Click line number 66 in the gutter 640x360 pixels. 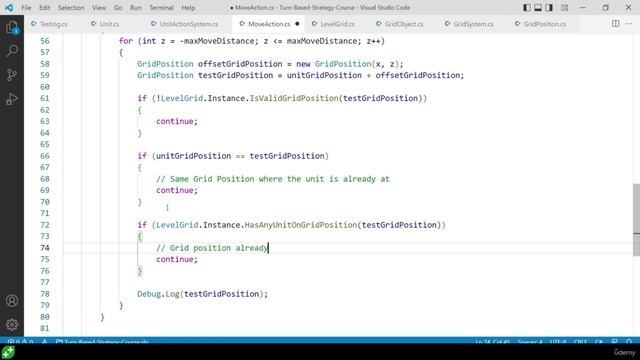click(x=44, y=156)
